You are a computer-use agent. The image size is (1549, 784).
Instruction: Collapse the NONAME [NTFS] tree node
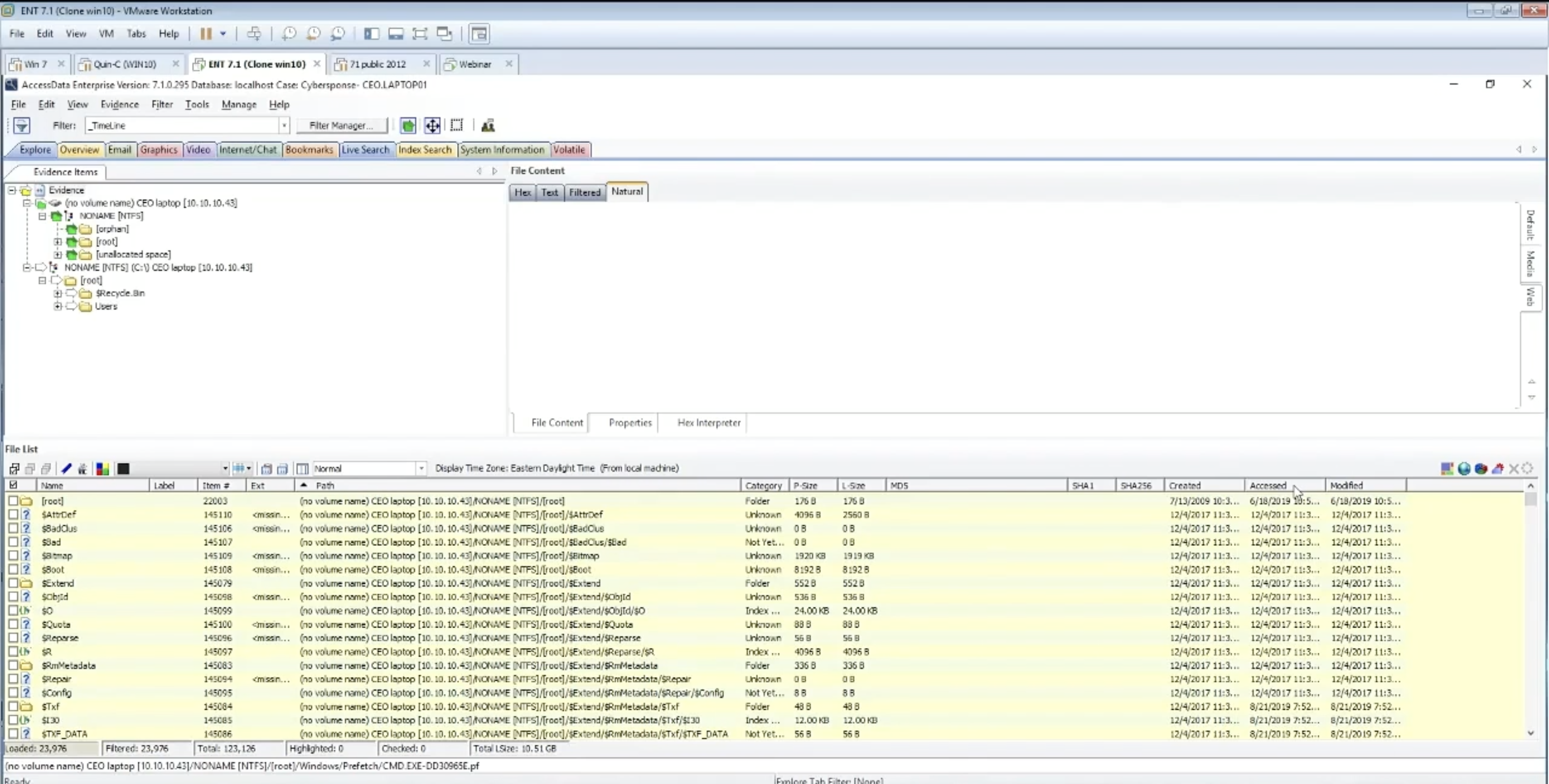coord(42,216)
